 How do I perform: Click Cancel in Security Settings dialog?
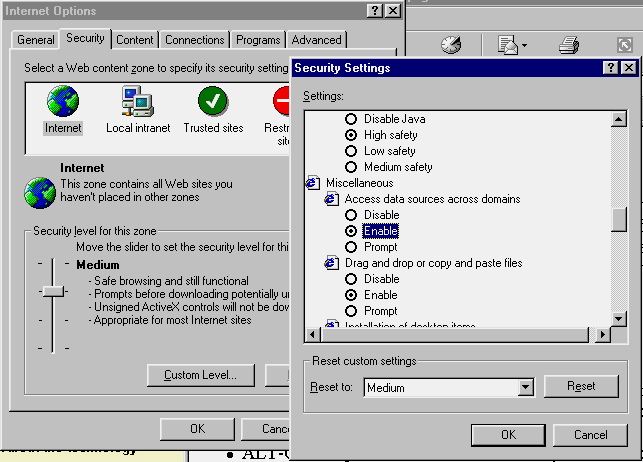591,435
